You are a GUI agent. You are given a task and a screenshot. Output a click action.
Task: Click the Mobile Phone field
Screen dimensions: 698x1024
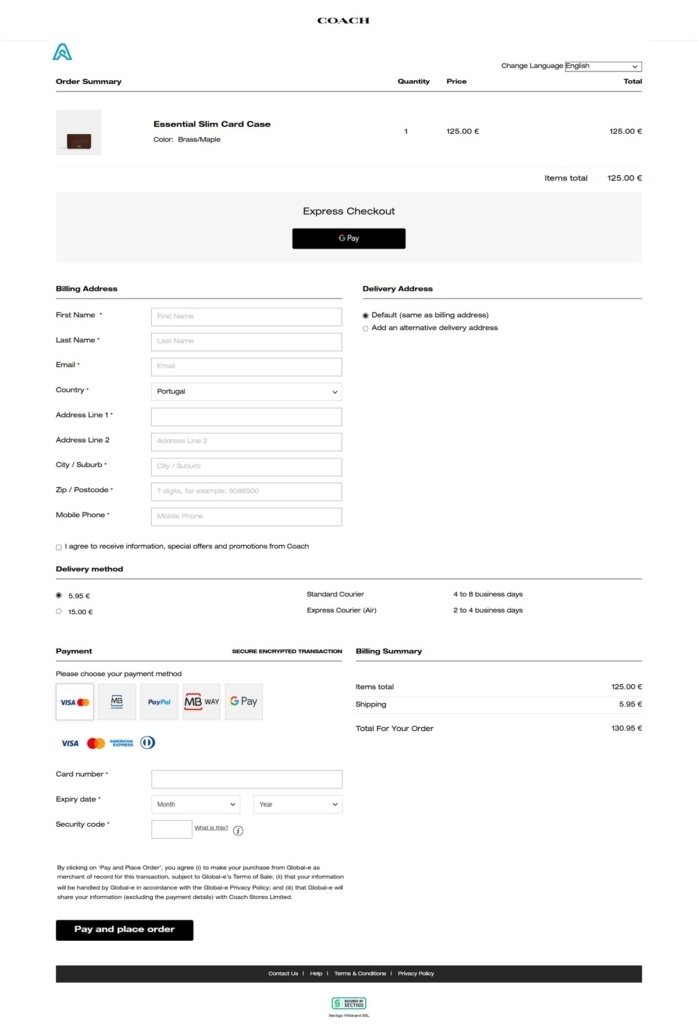tap(246, 517)
